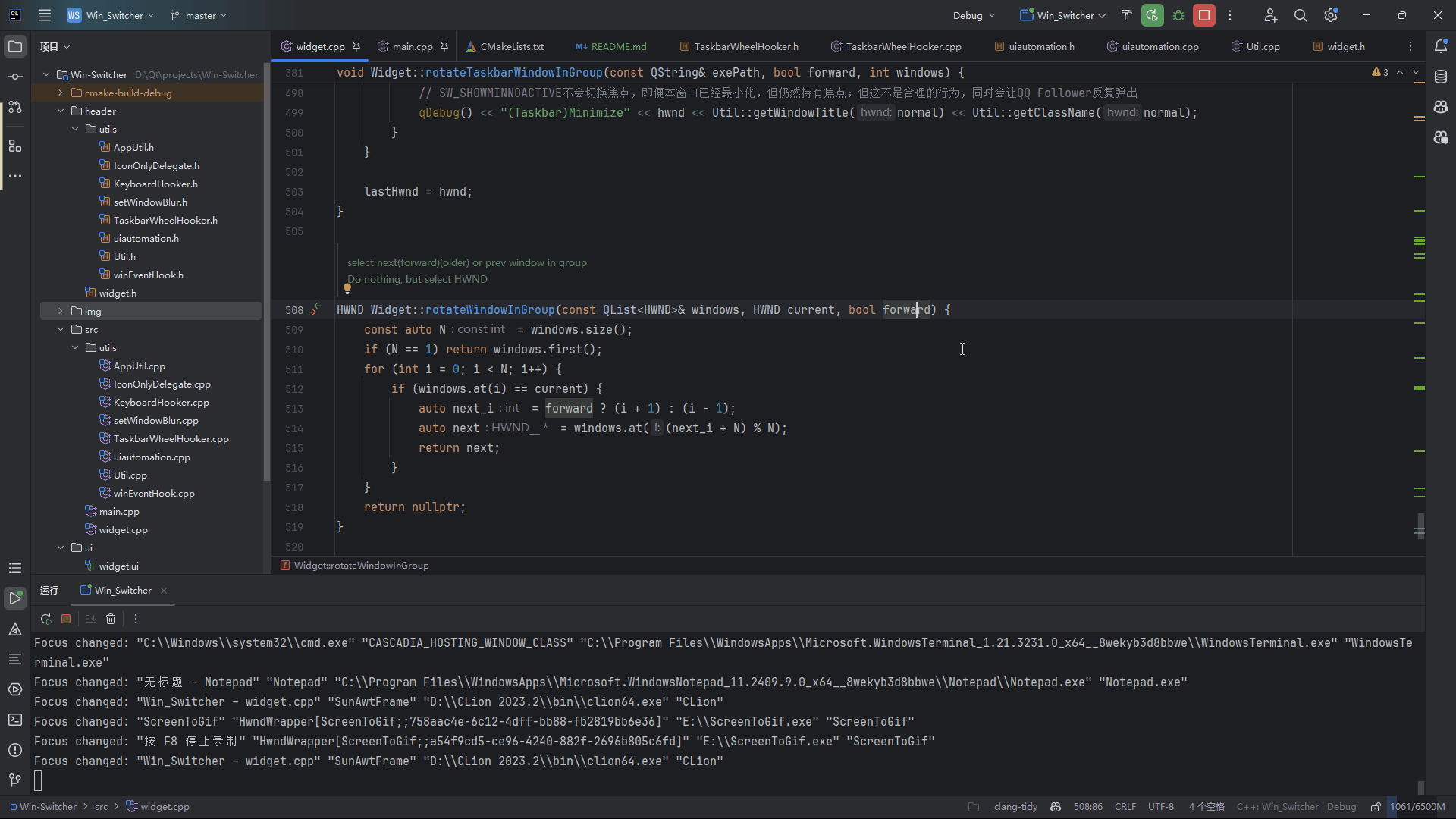This screenshot has width=1456, height=819.
Task: Collapse the header folder
Action: click(61, 111)
